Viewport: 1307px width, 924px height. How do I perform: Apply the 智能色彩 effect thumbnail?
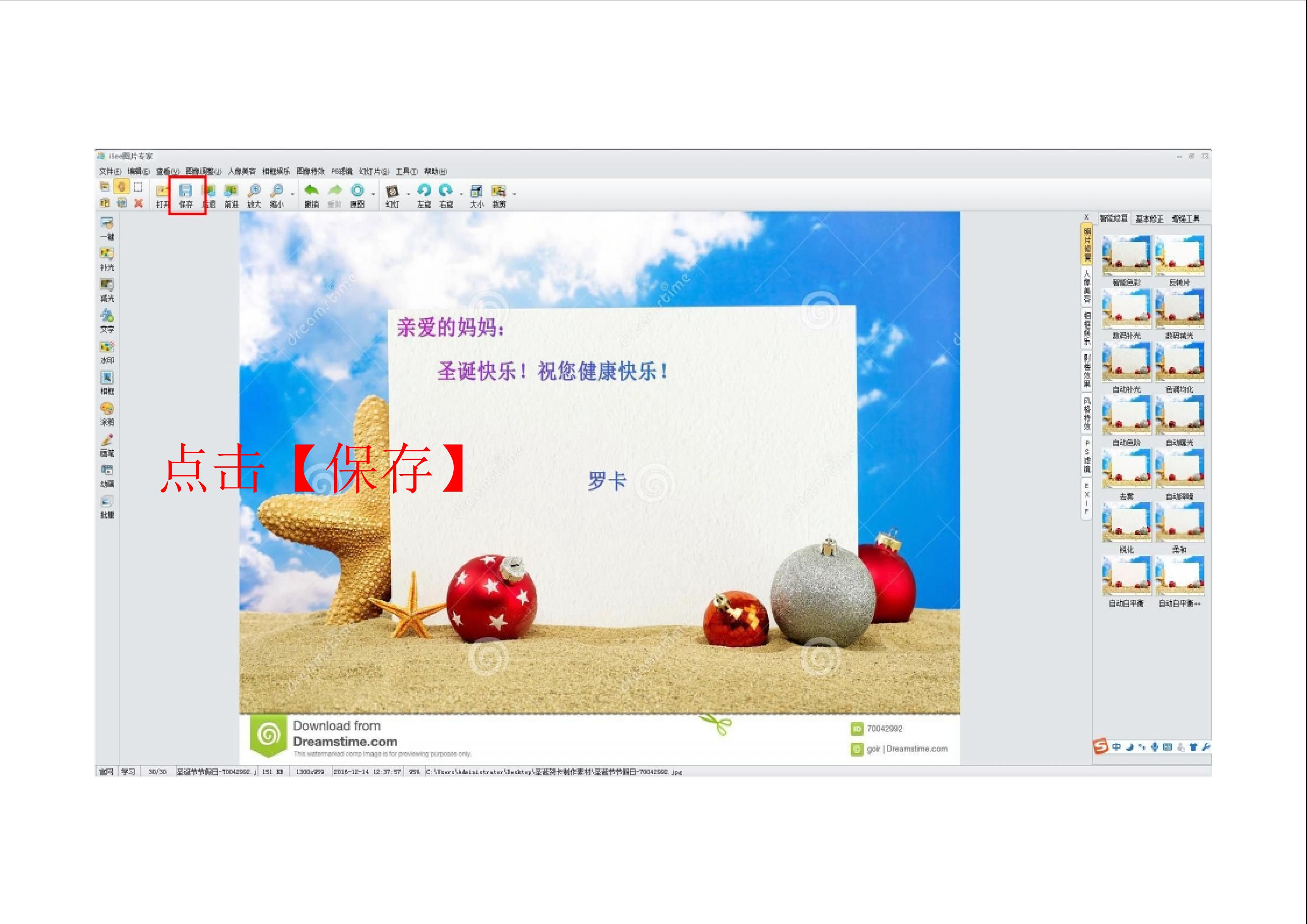coord(1126,255)
